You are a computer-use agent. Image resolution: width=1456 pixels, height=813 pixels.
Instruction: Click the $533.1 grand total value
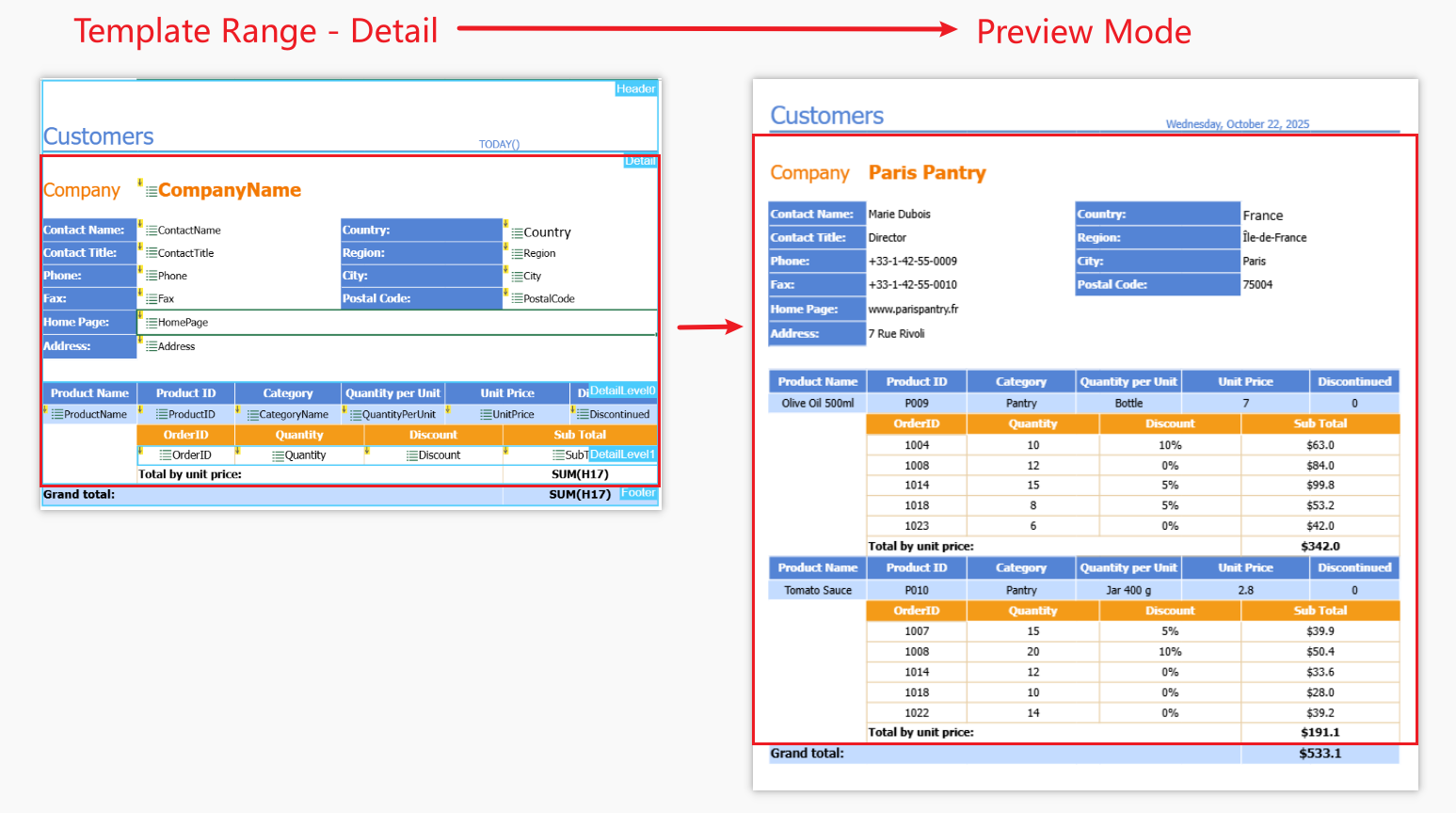click(1320, 754)
